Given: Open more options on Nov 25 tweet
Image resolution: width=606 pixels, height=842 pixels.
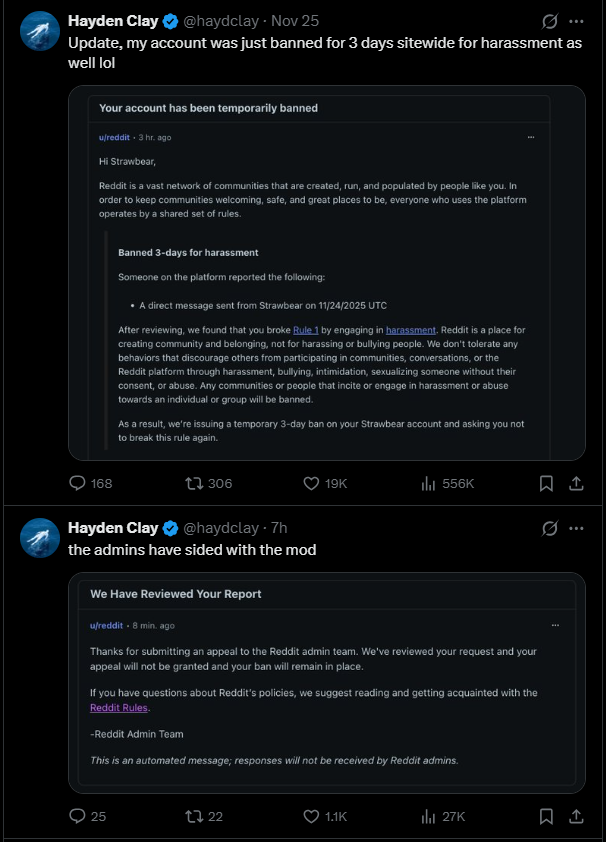Looking at the screenshot, I should pos(576,21).
